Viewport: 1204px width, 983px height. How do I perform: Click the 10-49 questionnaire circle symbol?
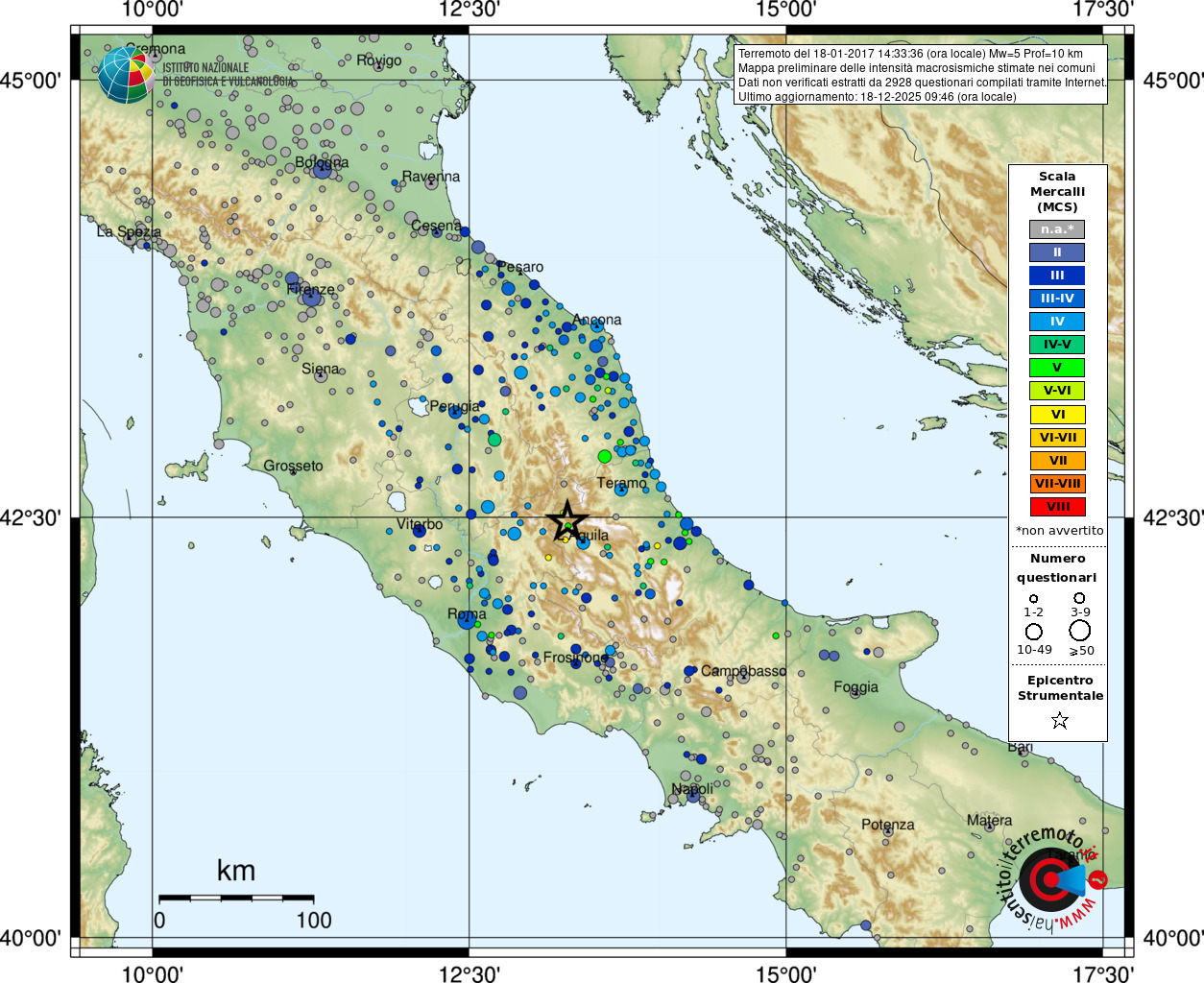1034,632
